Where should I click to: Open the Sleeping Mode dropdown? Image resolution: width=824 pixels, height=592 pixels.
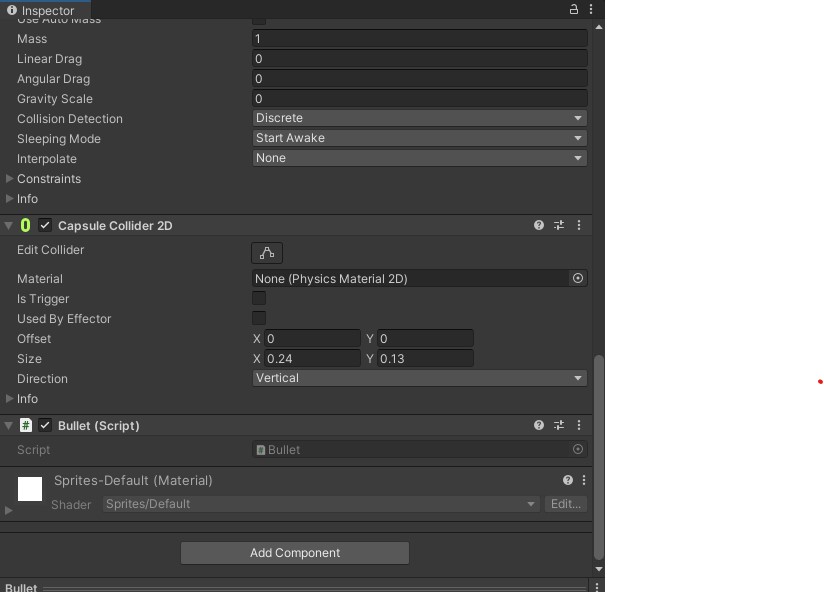(419, 138)
